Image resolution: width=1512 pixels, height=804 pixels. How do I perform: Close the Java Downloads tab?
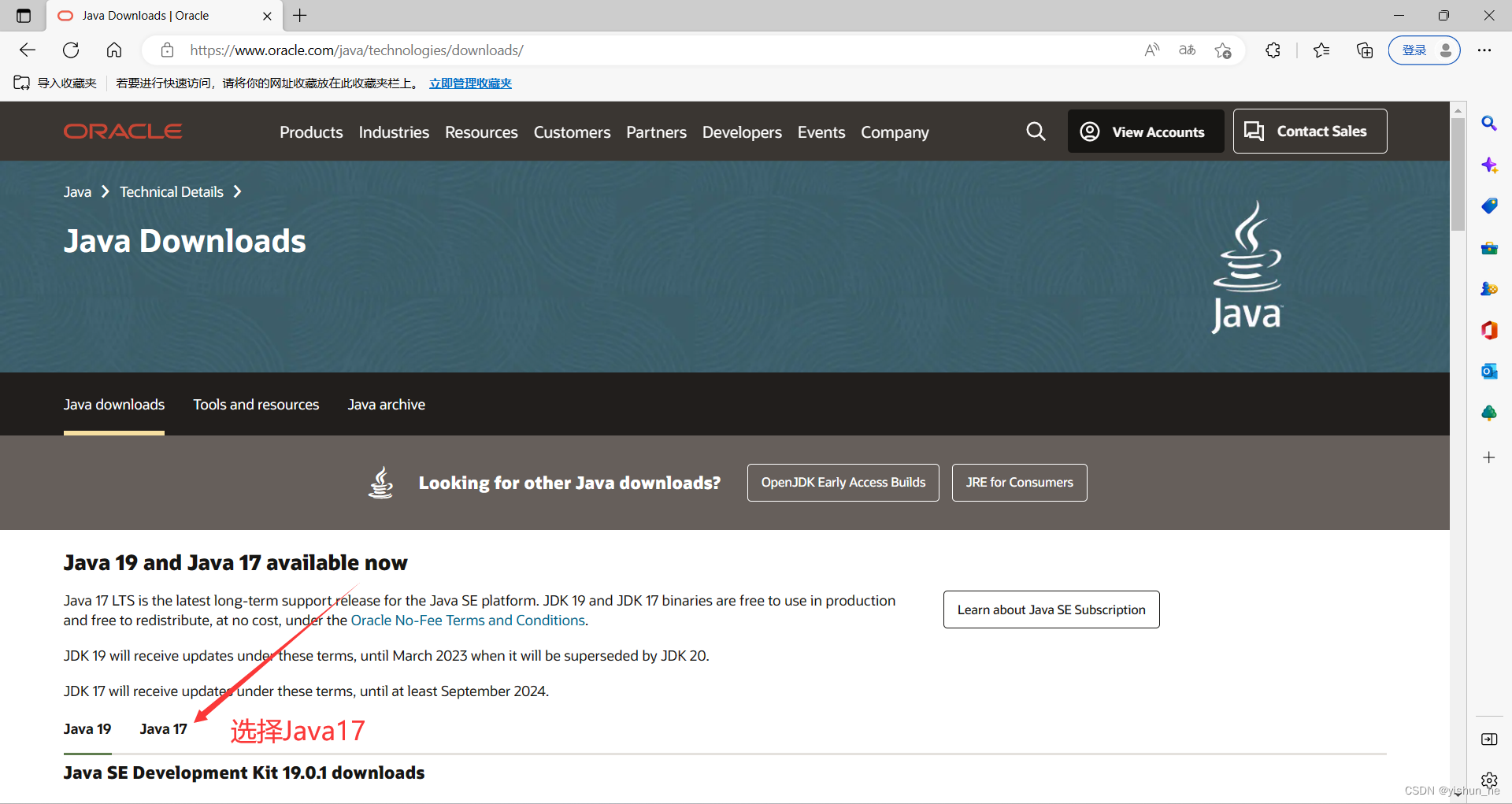point(267,16)
